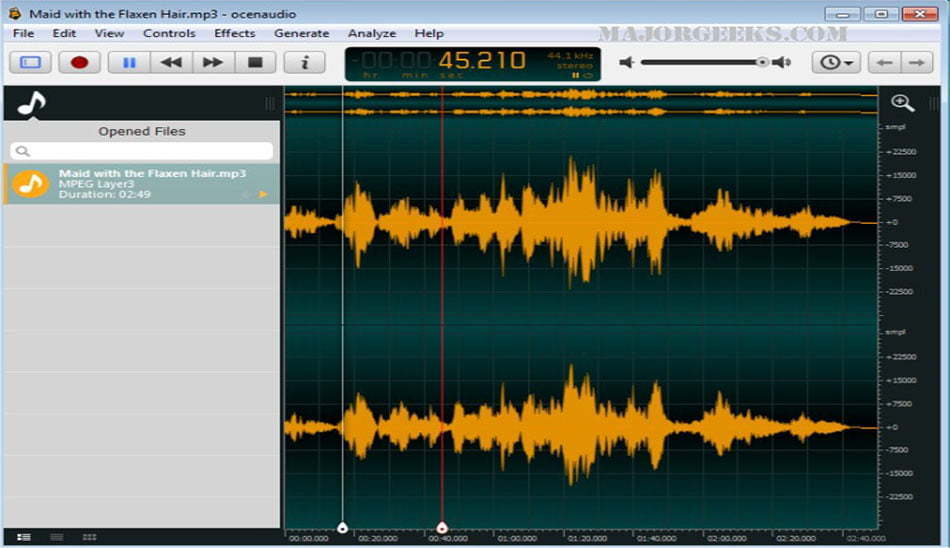This screenshot has width=950, height=548.
Task: Click 02:20.000 on the time ruler
Action: (x=797, y=538)
